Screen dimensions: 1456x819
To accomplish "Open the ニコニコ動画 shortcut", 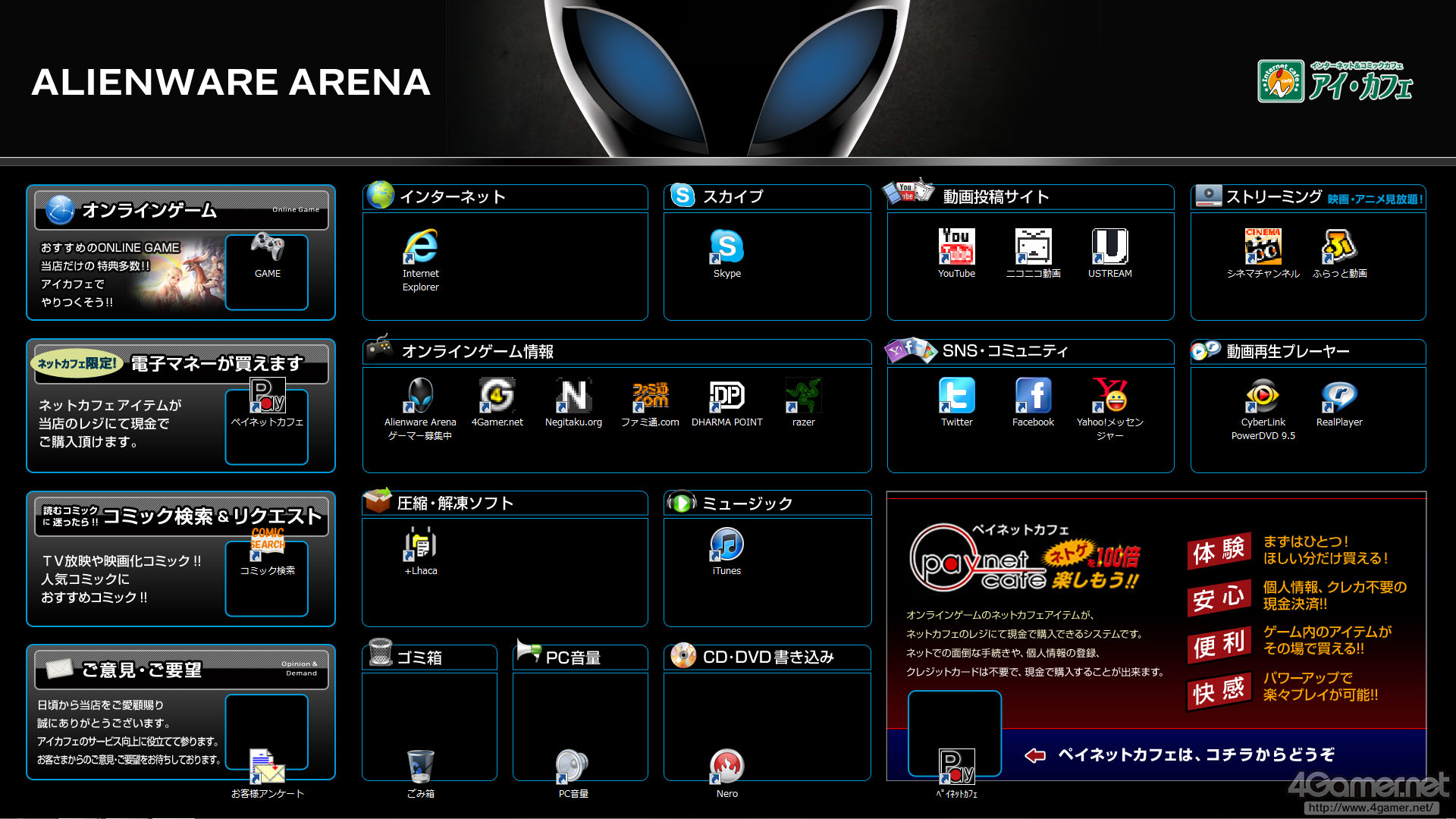I will pos(1033,247).
